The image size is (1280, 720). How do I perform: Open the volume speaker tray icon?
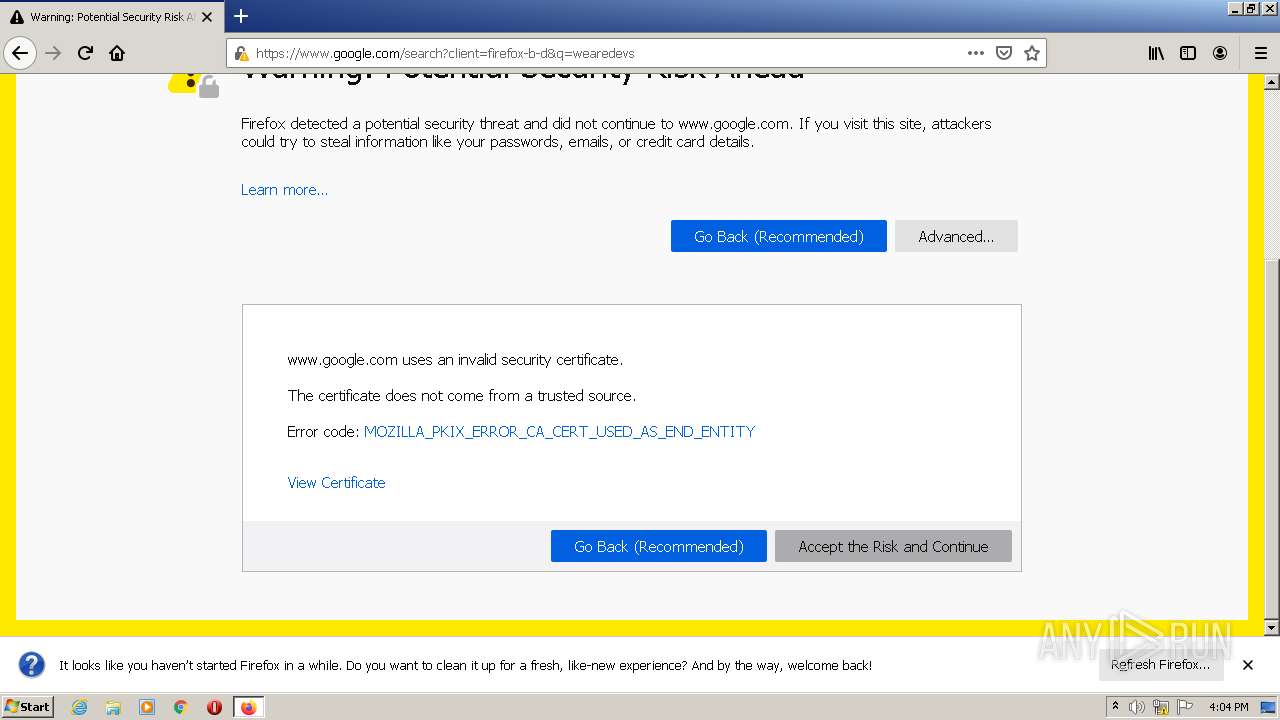1137,707
